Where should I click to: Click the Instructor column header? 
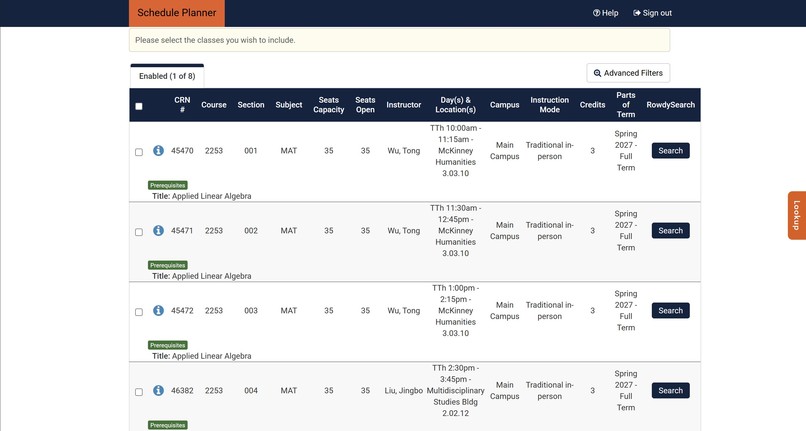click(404, 104)
